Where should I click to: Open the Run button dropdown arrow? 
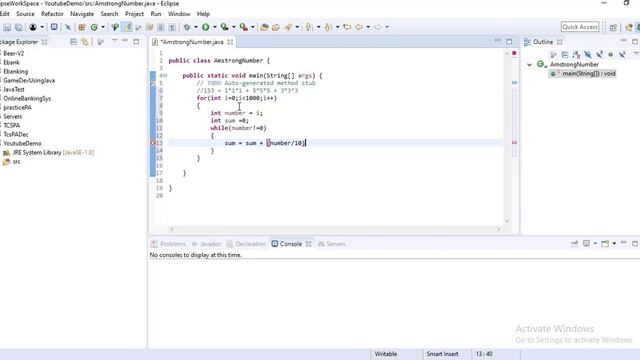pos(215,27)
